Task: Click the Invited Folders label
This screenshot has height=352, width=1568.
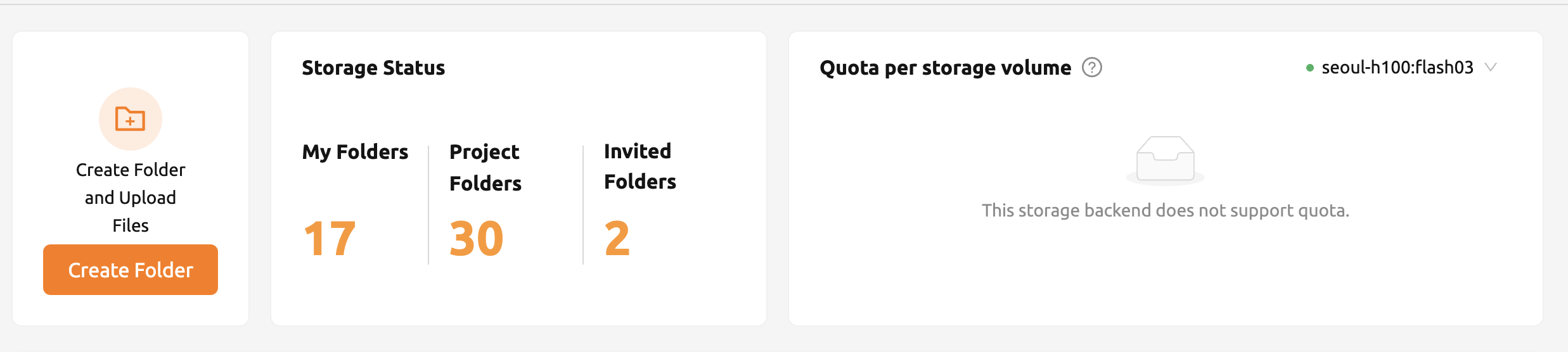Action: click(x=639, y=167)
